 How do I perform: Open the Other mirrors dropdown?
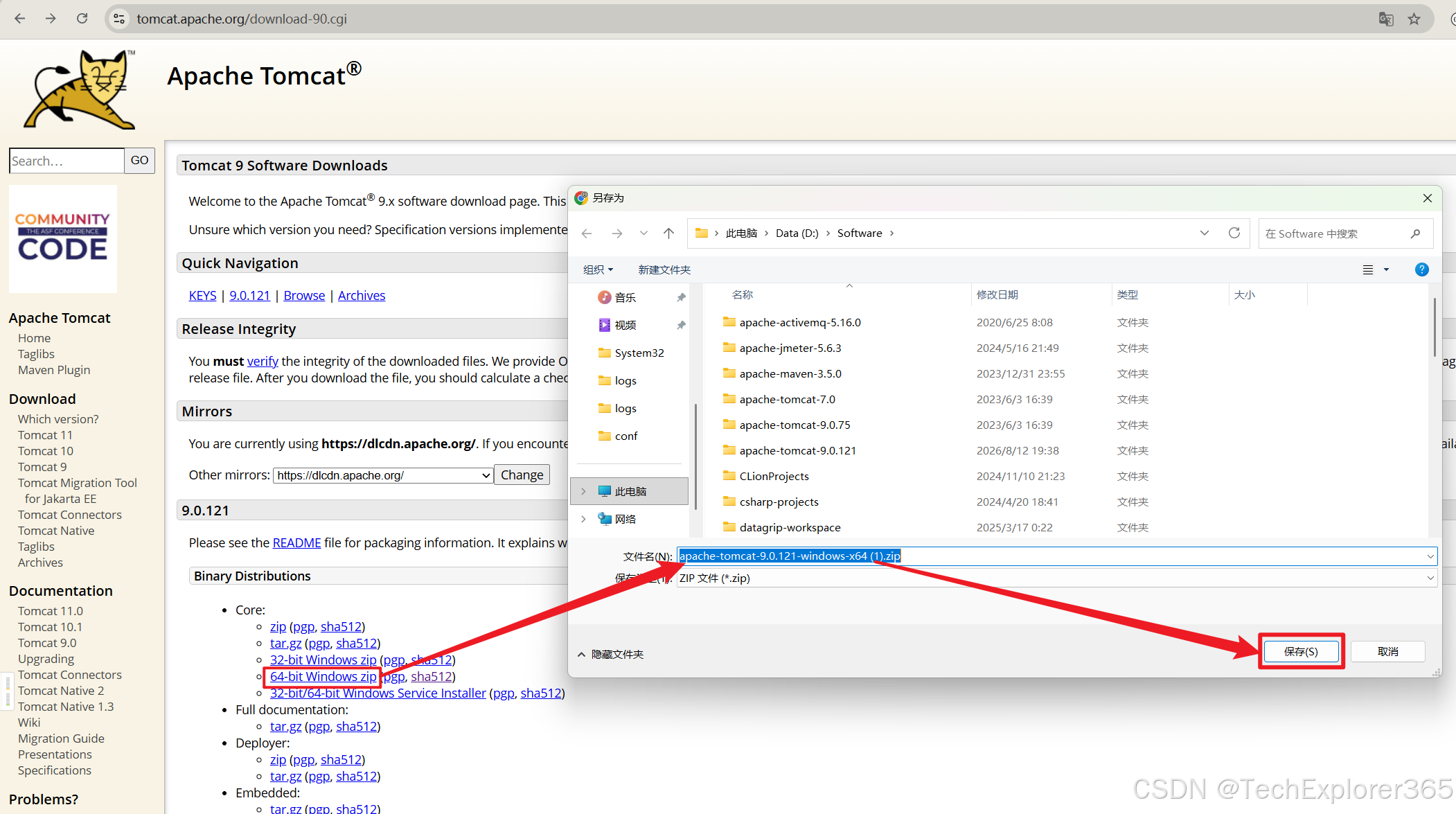[x=383, y=475]
